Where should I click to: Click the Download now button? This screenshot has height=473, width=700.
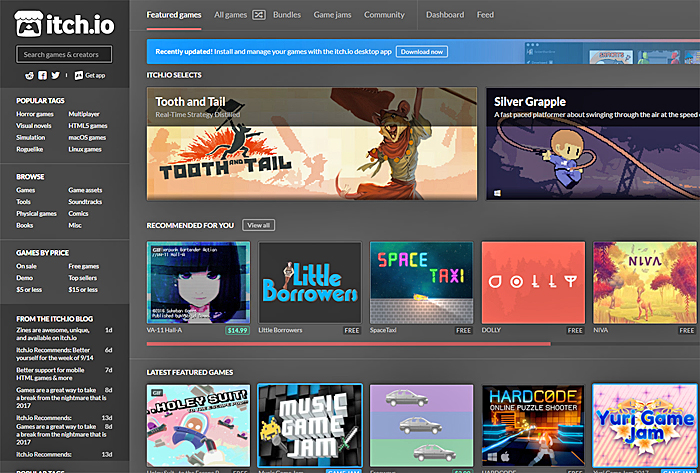421,52
